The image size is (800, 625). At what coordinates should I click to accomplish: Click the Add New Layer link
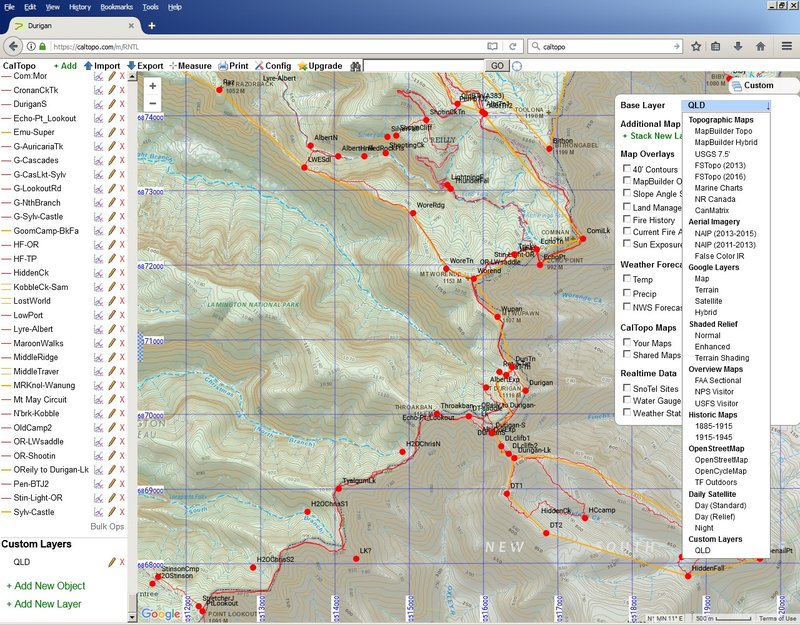point(44,604)
